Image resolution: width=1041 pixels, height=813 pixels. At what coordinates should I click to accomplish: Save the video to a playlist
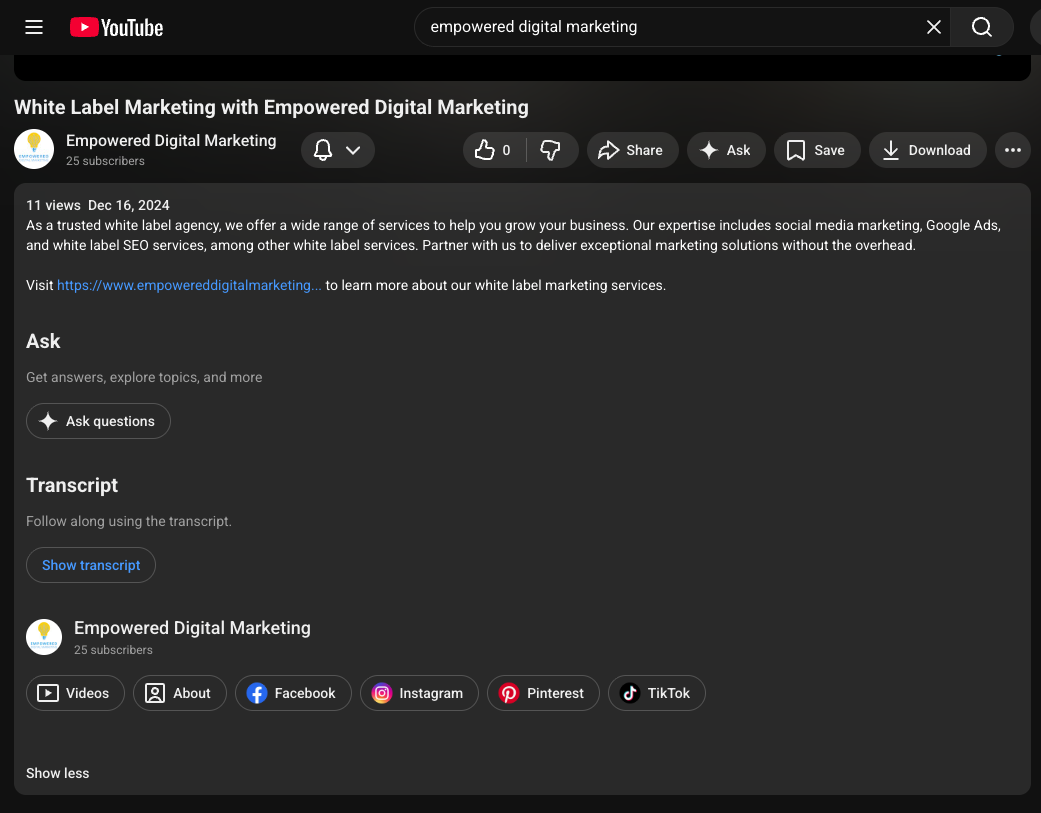click(817, 150)
